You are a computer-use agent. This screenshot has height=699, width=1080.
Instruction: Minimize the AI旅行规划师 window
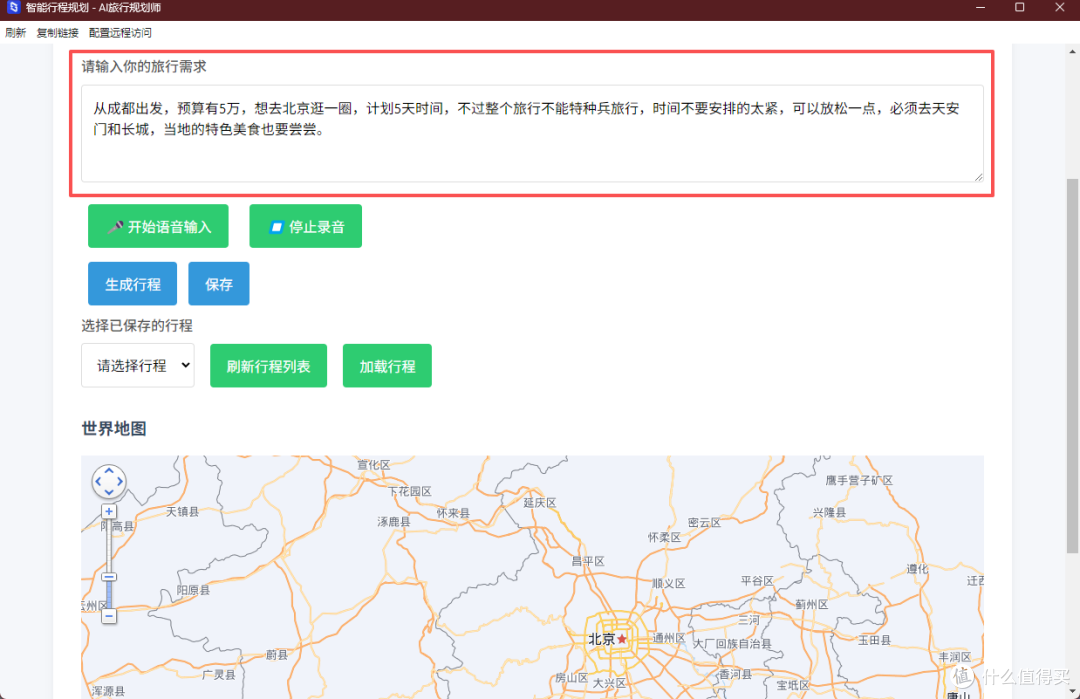coord(980,8)
